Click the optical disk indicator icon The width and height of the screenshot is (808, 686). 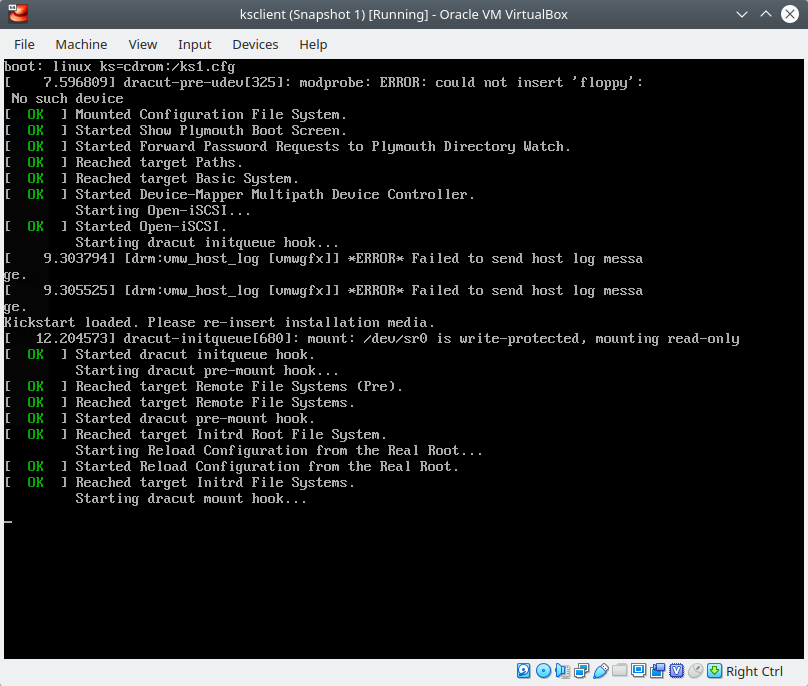pos(543,671)
